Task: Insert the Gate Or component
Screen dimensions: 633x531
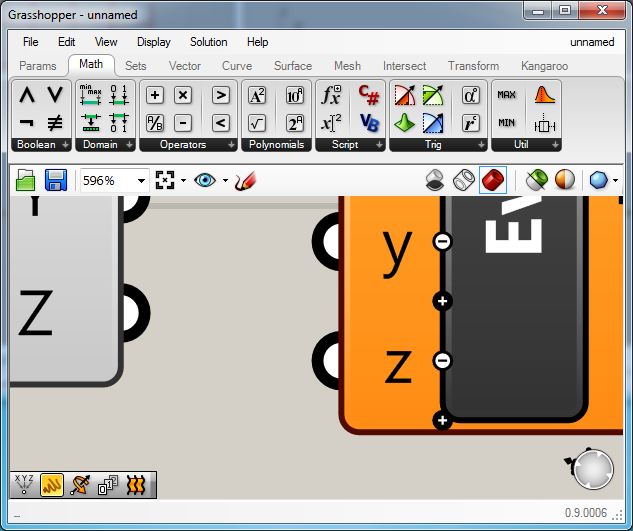Action: (x=55, y=95)
